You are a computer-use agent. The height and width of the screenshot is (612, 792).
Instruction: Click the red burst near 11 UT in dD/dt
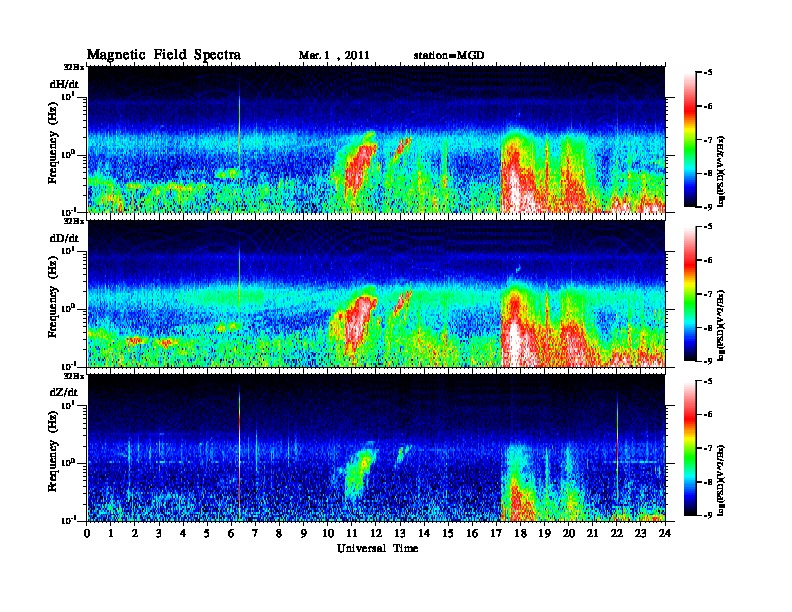point(359,323)
